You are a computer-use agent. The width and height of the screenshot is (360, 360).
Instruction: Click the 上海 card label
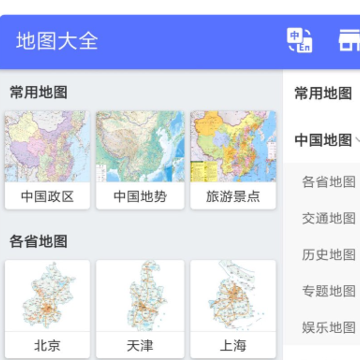[x=233, y=346]
